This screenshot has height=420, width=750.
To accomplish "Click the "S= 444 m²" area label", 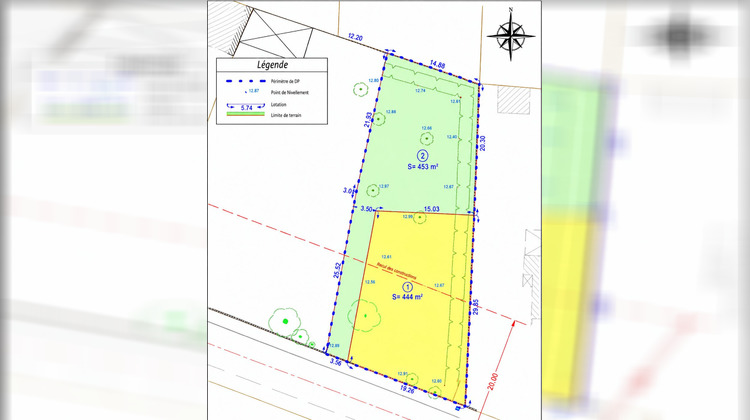I will click(407, 297).
